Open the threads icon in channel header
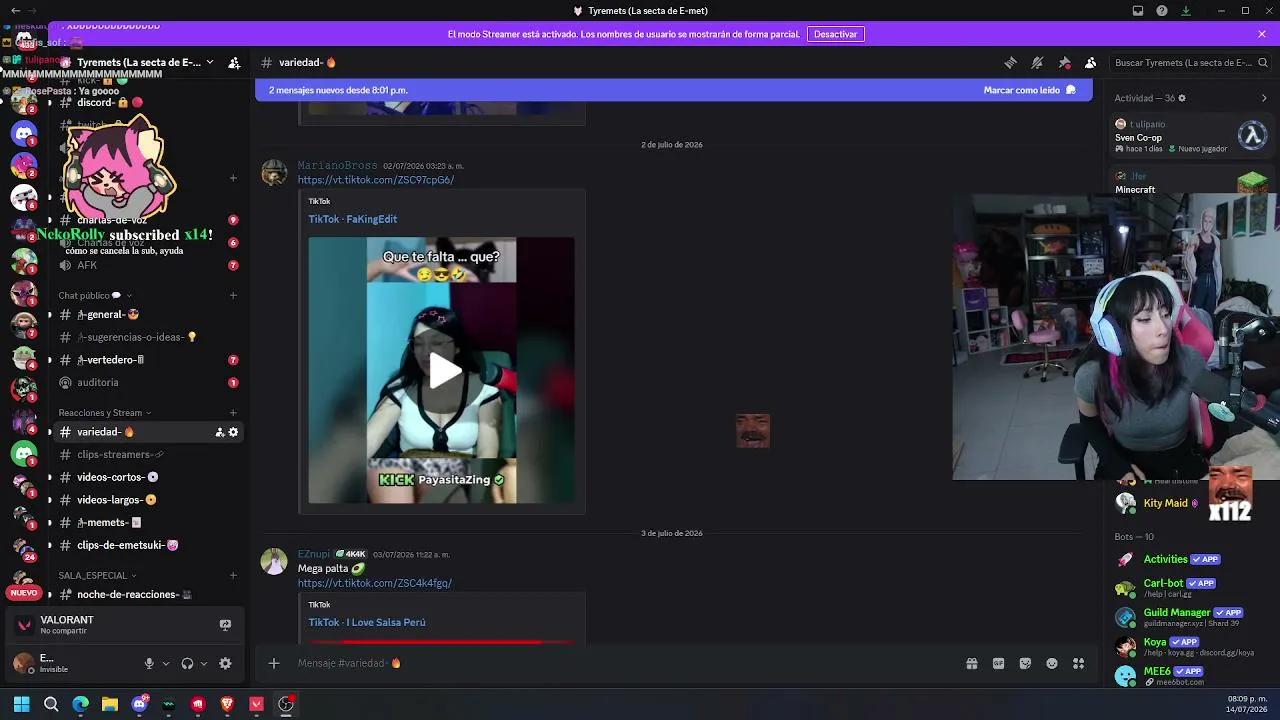Viewport: 1280px width, 720px height. [x=1010, y=62]
